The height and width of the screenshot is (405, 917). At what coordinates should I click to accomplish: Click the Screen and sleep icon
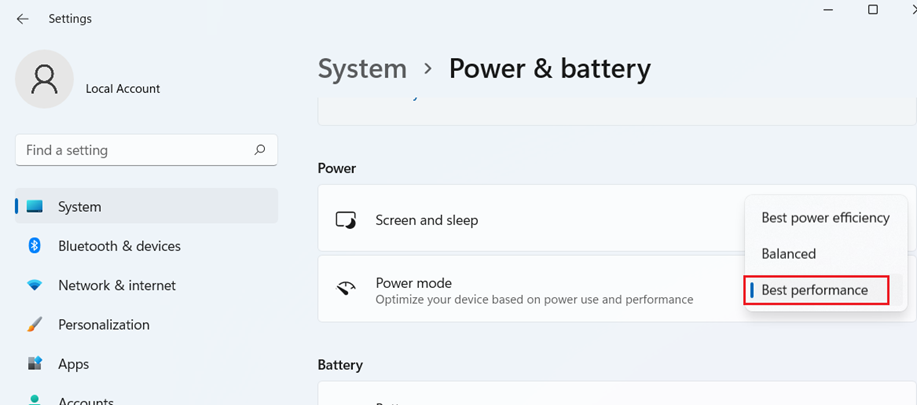click(x=346, y=220)
